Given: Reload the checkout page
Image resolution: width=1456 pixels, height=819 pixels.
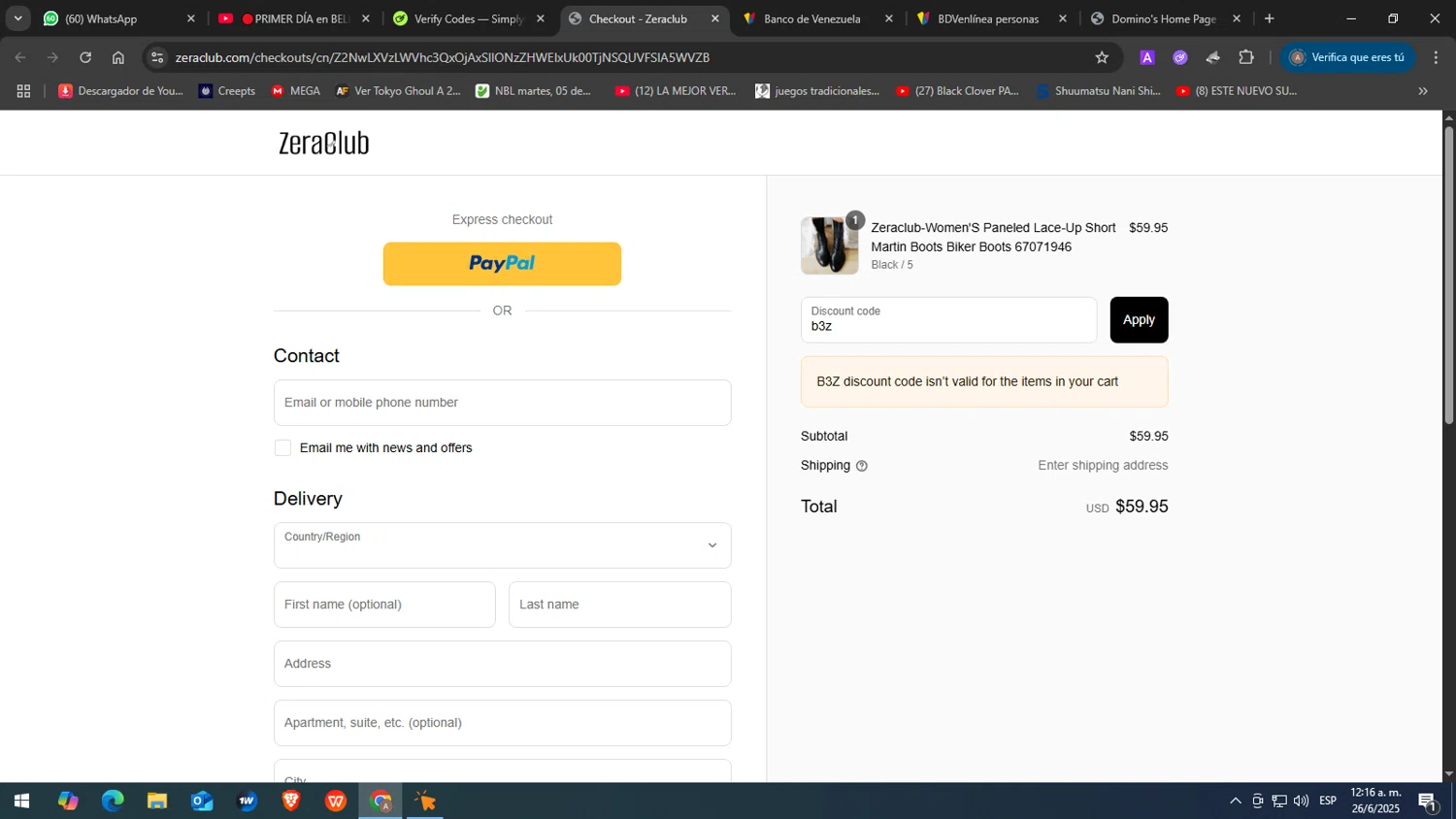Looking at the screenshot, I should tap(85, 57).
